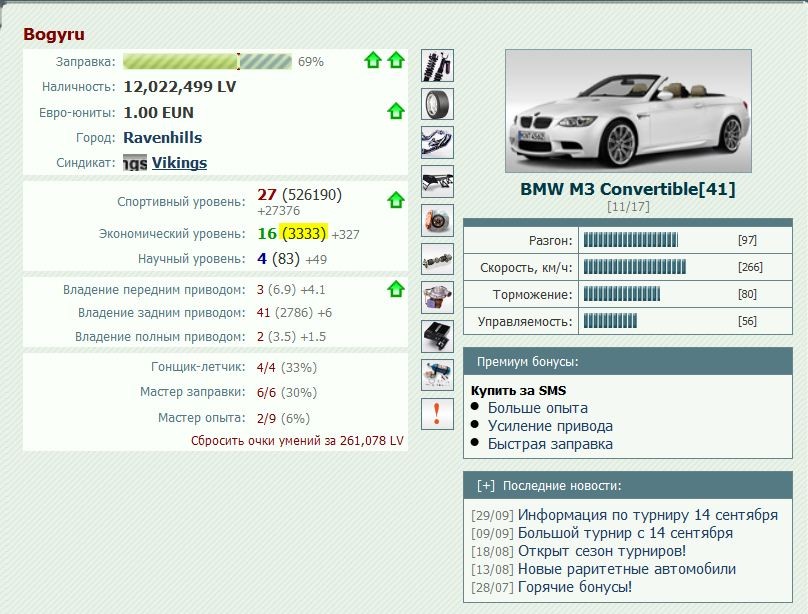Click the Разгон stat bar
The width and height of the screenshot is (808, 614).
click(631, 240)
